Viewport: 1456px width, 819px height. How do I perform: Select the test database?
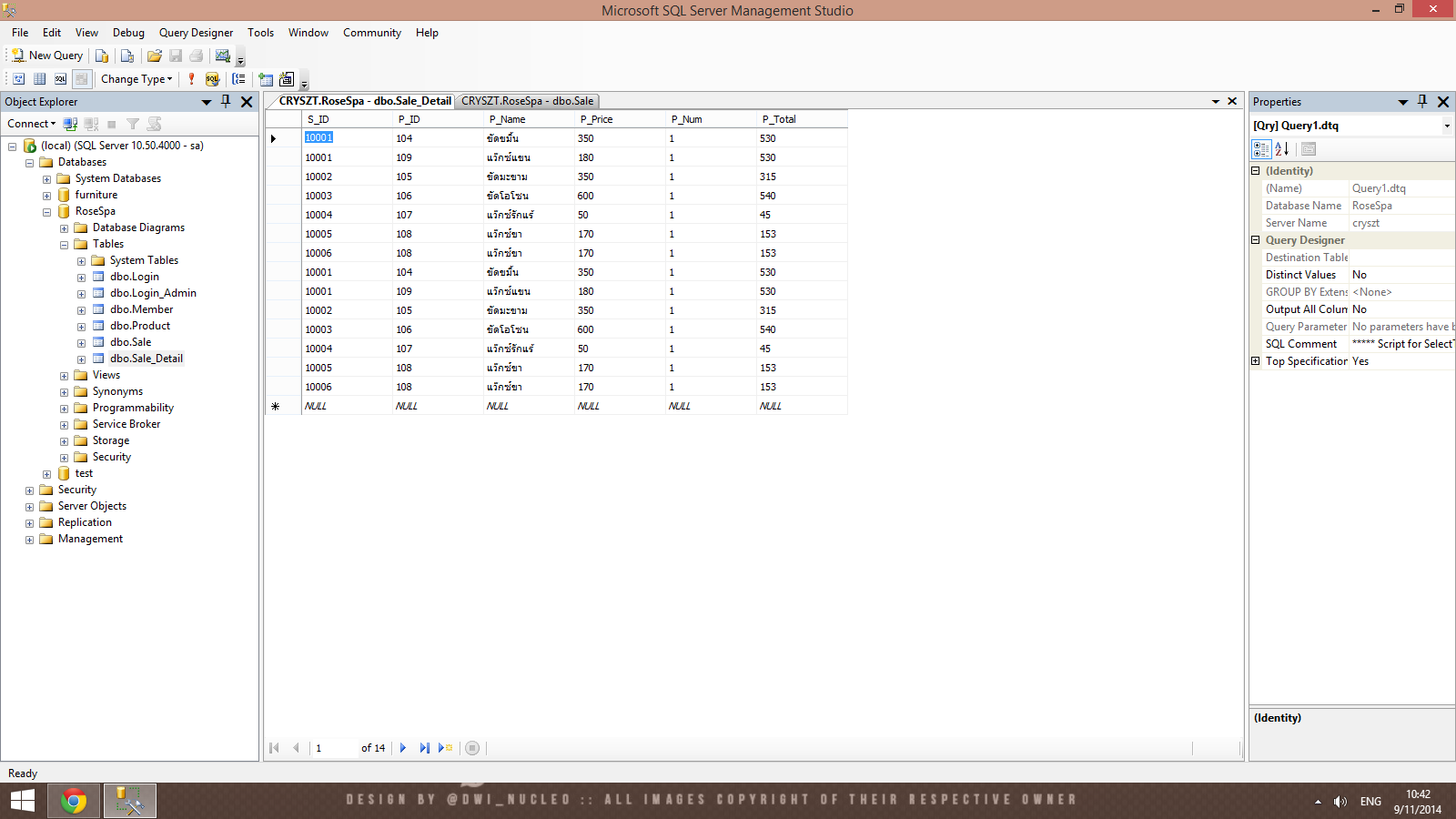pos(84,473)
